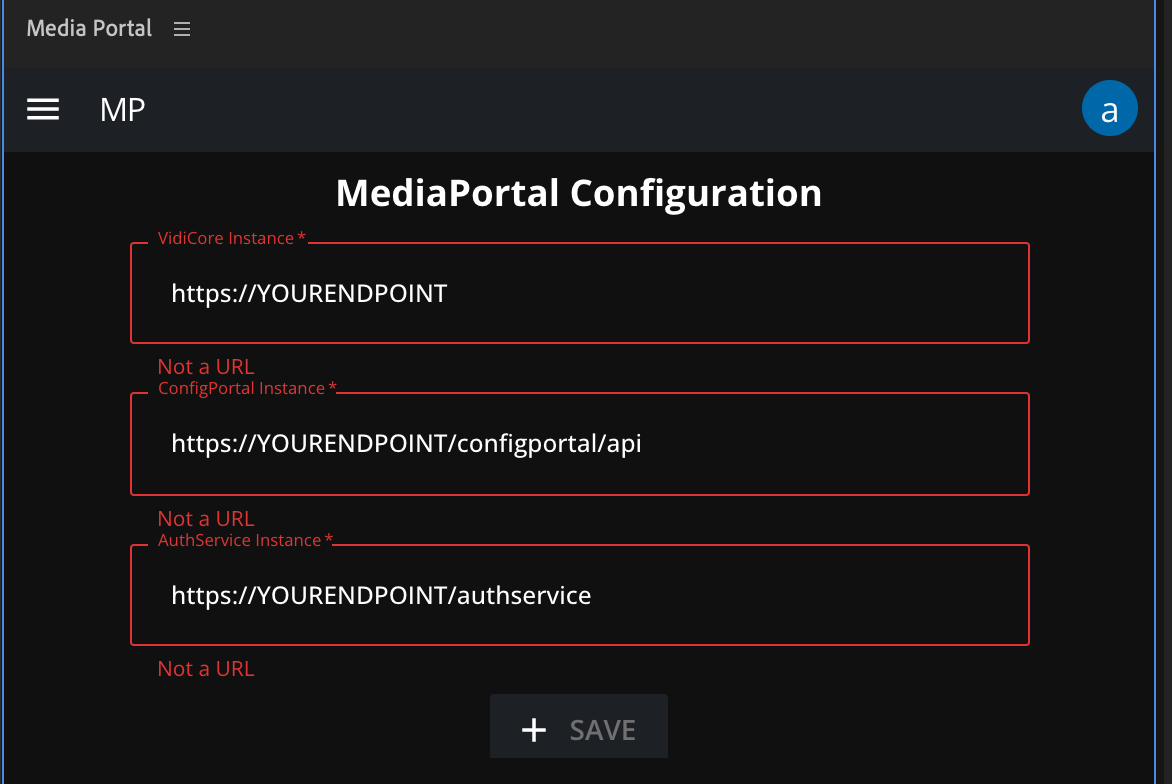
Task: Click the plus icon inside the SAVE button
Action: pyautogui.click(x=533, y=729)
